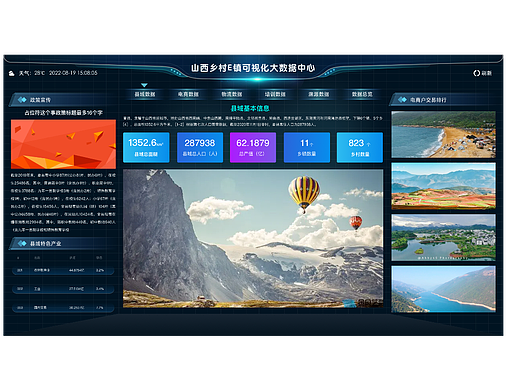The image size is (520, 390).
Task: Switch to the 数据总览 tab
Action: pyautogui.click(x=362, y=94)
